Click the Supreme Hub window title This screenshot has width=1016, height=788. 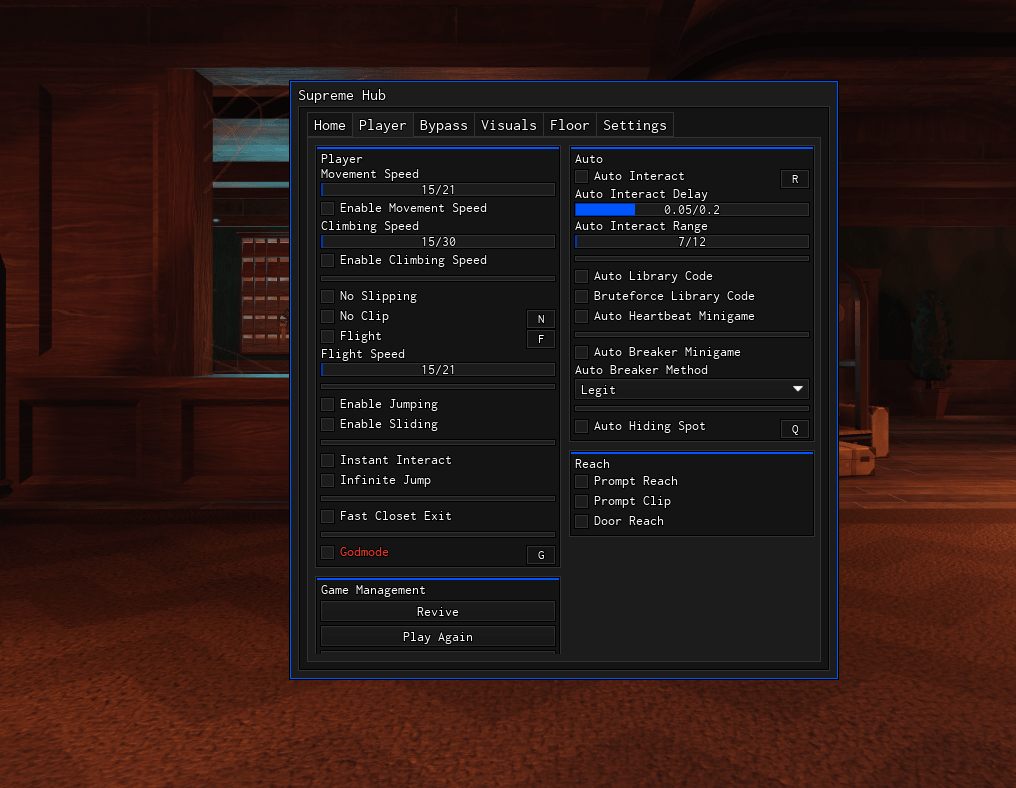pyautogui.click(x=342, y=95)
